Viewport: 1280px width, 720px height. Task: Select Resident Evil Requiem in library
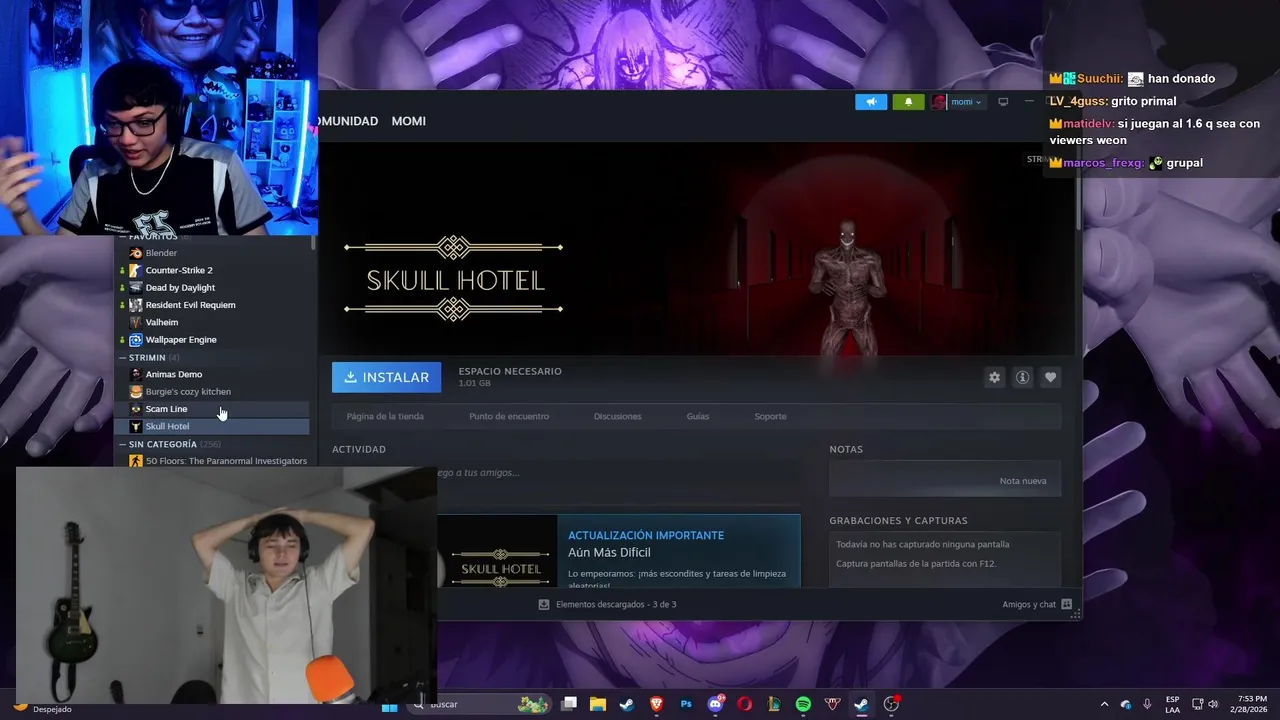click(214, 305)
